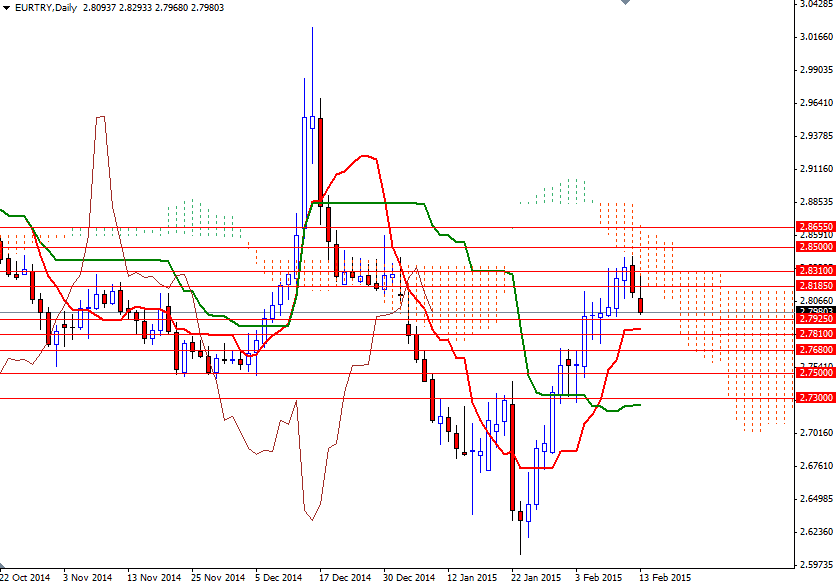Image resolution: width=836 pixels, height=584 pixels.
Task: Collapse the EURTRY,Daily info arrow
Action: pos(8,8)
